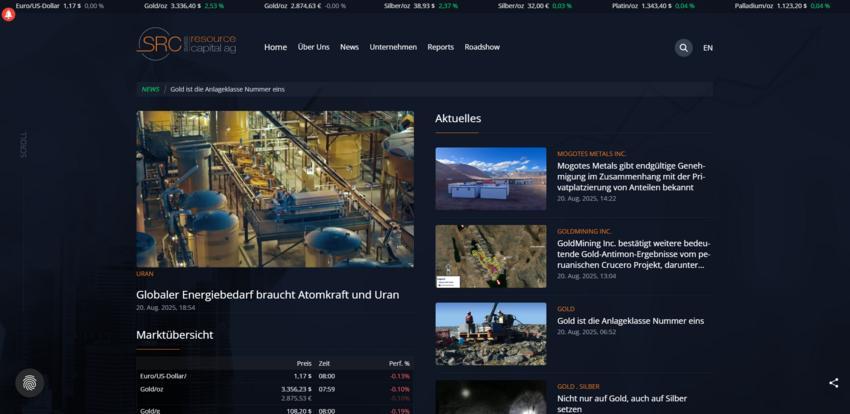
Task: Open the uranium plant featured image
Action: click(x=275, y=188)
